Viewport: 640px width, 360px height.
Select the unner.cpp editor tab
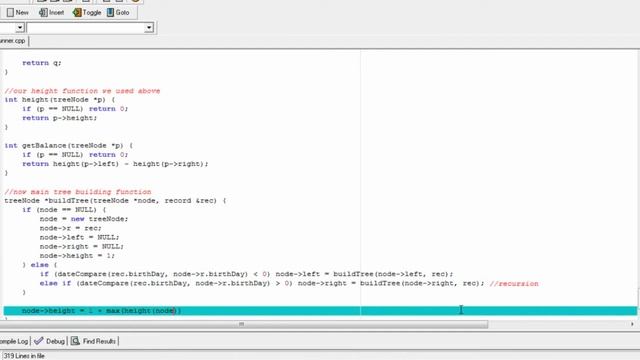click(13, 41)
